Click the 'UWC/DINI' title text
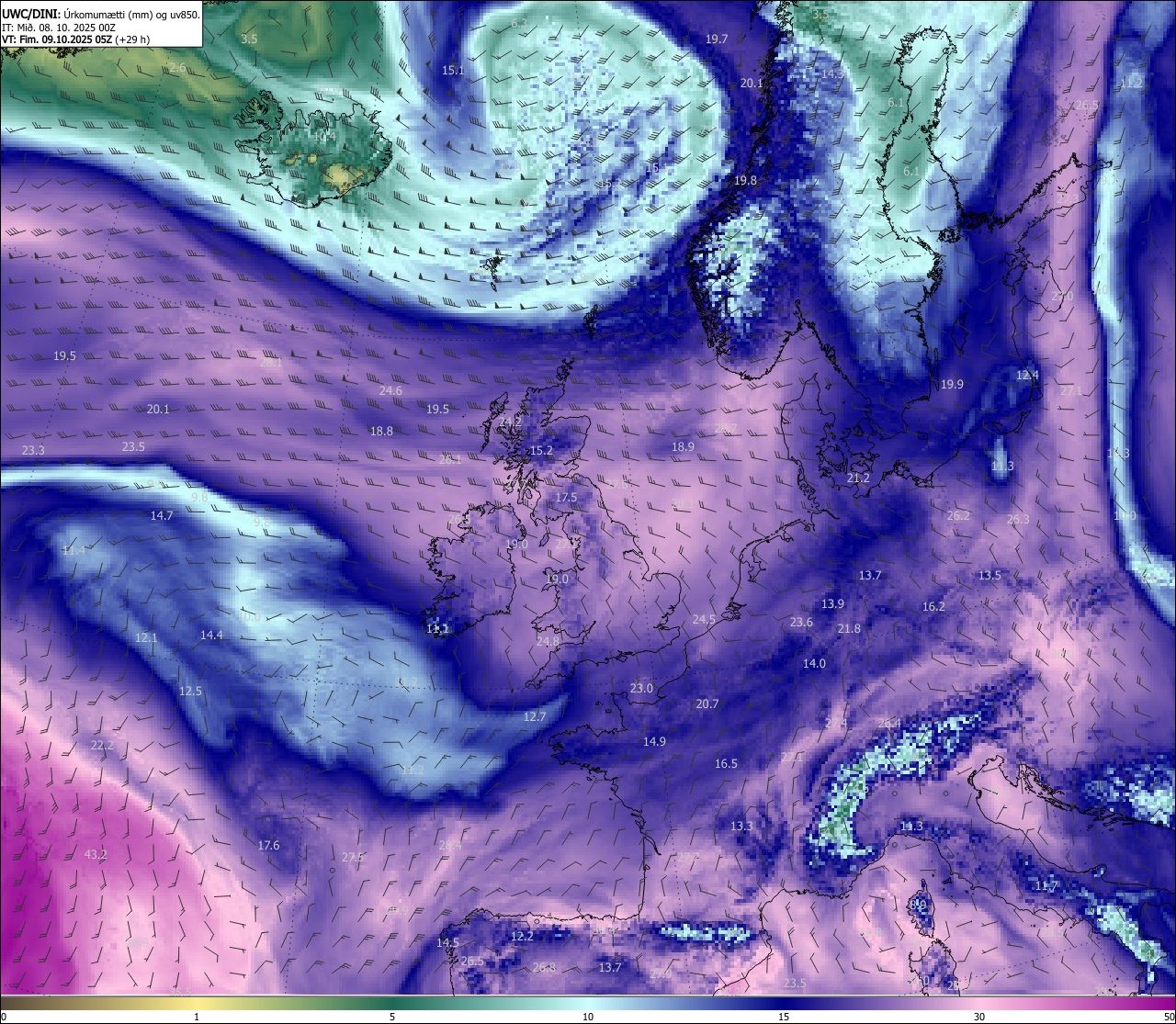The image size is (1176, 1024). (x=29, y=14)
